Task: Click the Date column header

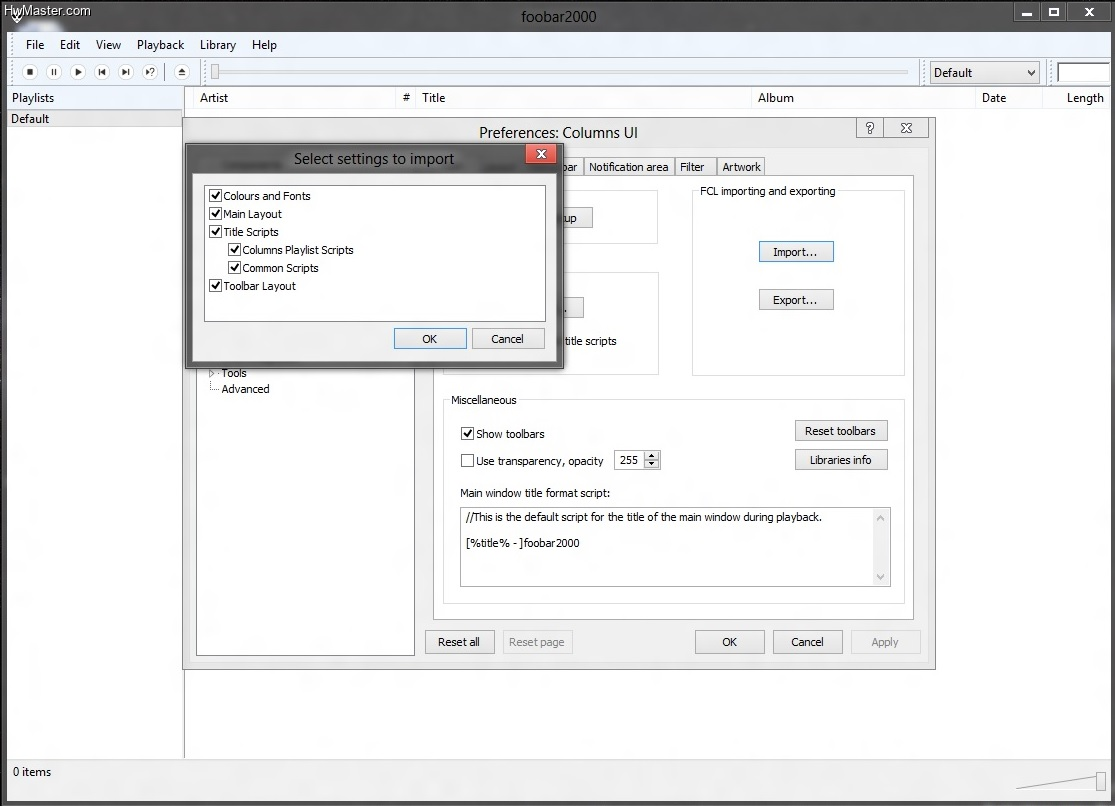Action: pyautogui.click(x=1009, y=98)
